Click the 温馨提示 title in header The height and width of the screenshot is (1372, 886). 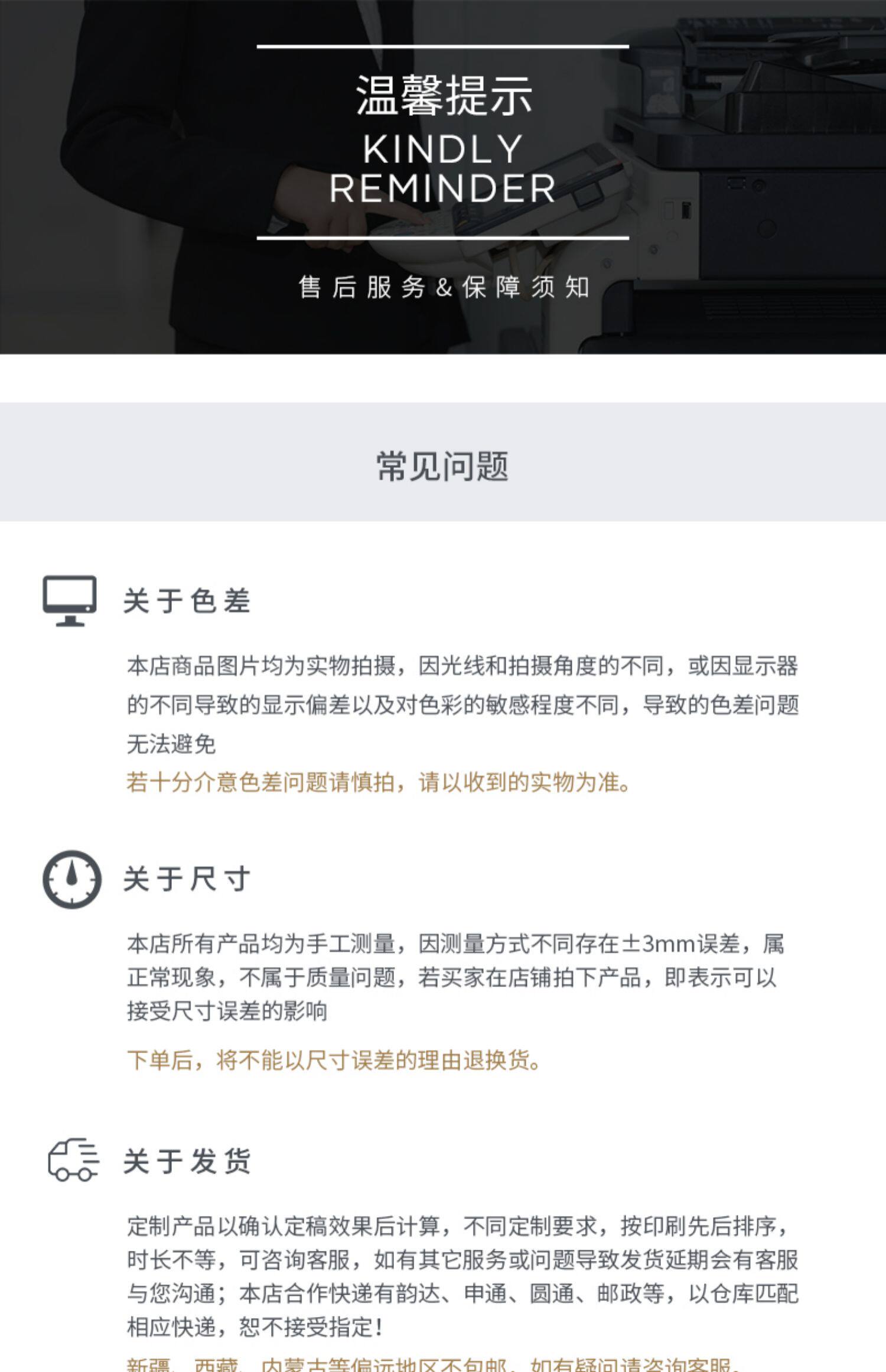coord(444,96)
